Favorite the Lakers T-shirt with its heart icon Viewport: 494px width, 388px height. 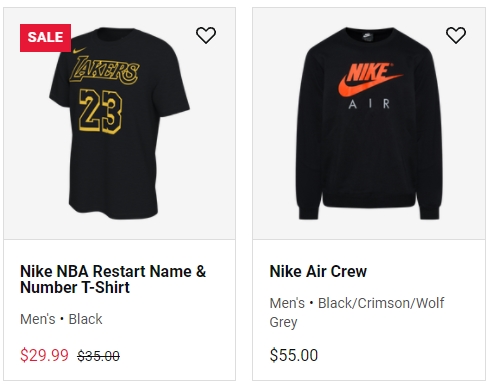pos(206,35)
